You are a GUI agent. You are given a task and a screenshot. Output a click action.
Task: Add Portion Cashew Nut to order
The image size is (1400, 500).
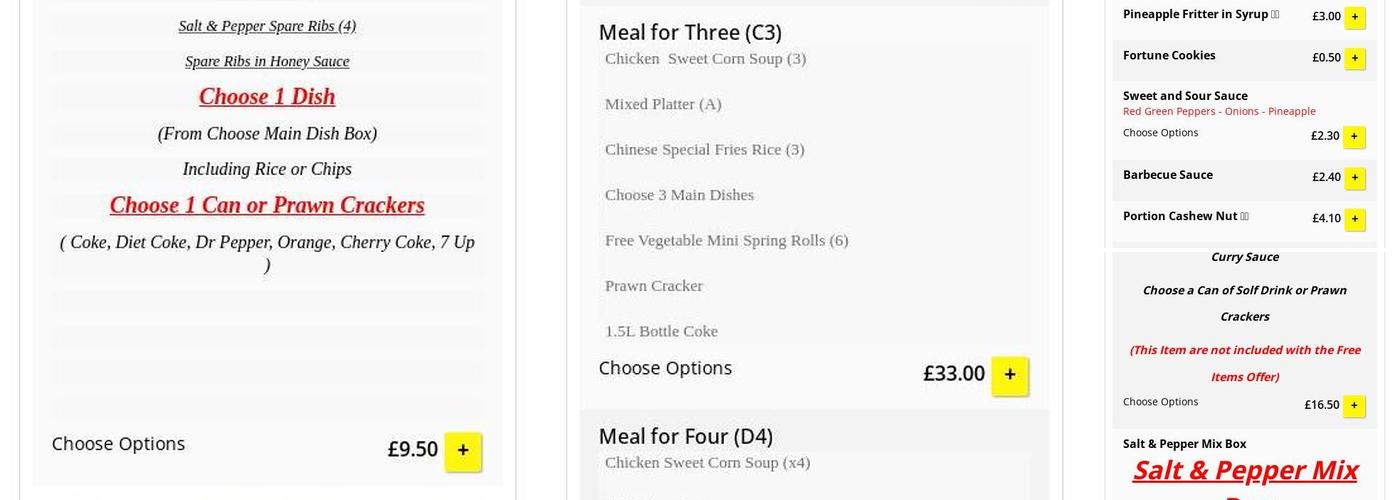click(1355, 219)
